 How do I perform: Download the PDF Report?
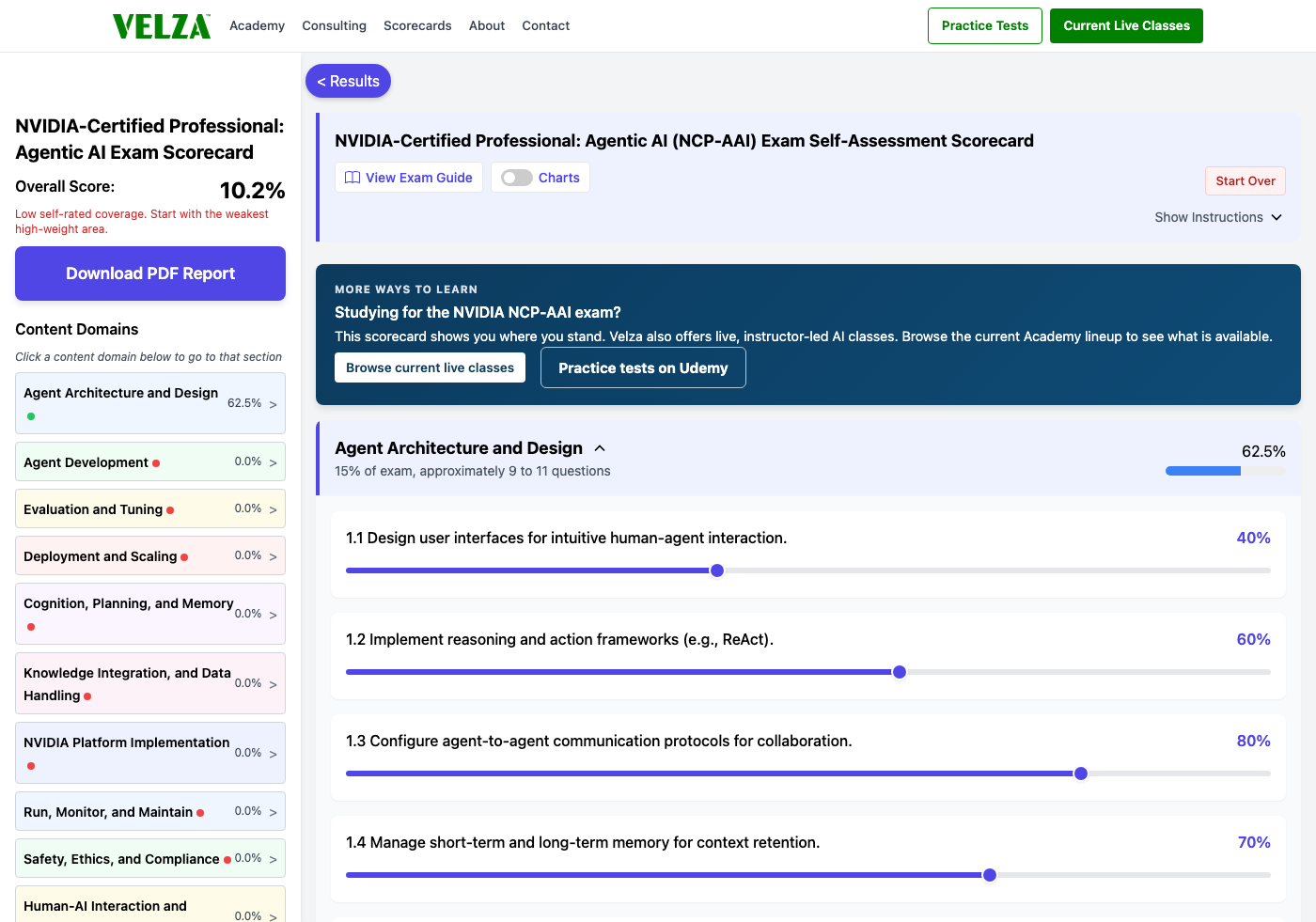[150, 273]
